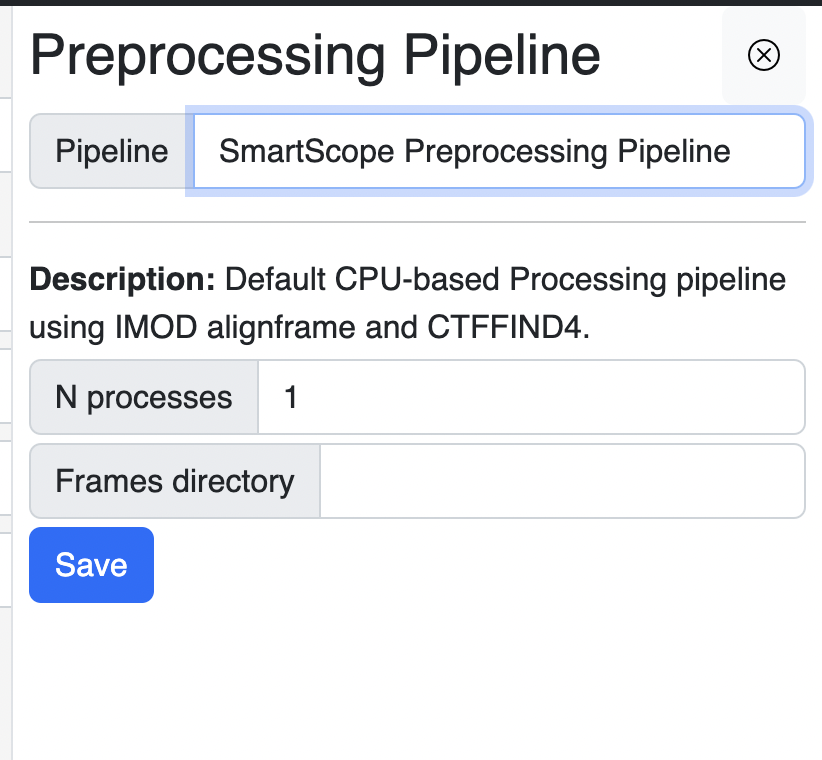Click the horizontal divider below Pipeline
The width and height of the screenshot is (822, 760).
point(417,222)
